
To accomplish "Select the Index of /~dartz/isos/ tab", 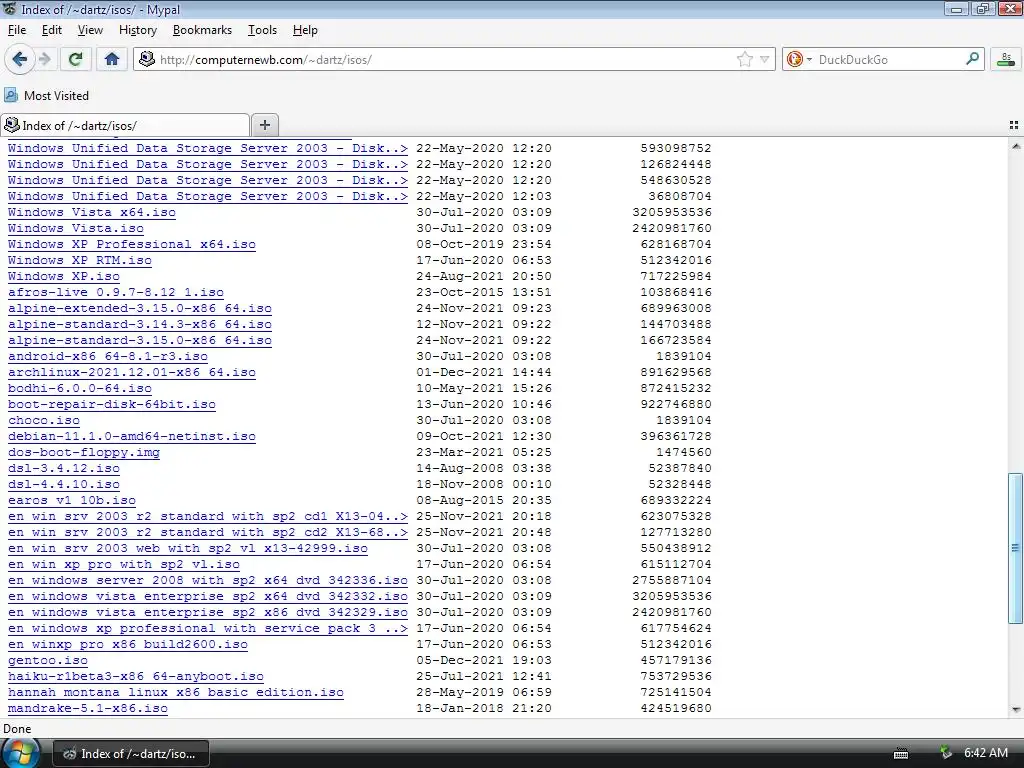I will click(x=125, y=125).
